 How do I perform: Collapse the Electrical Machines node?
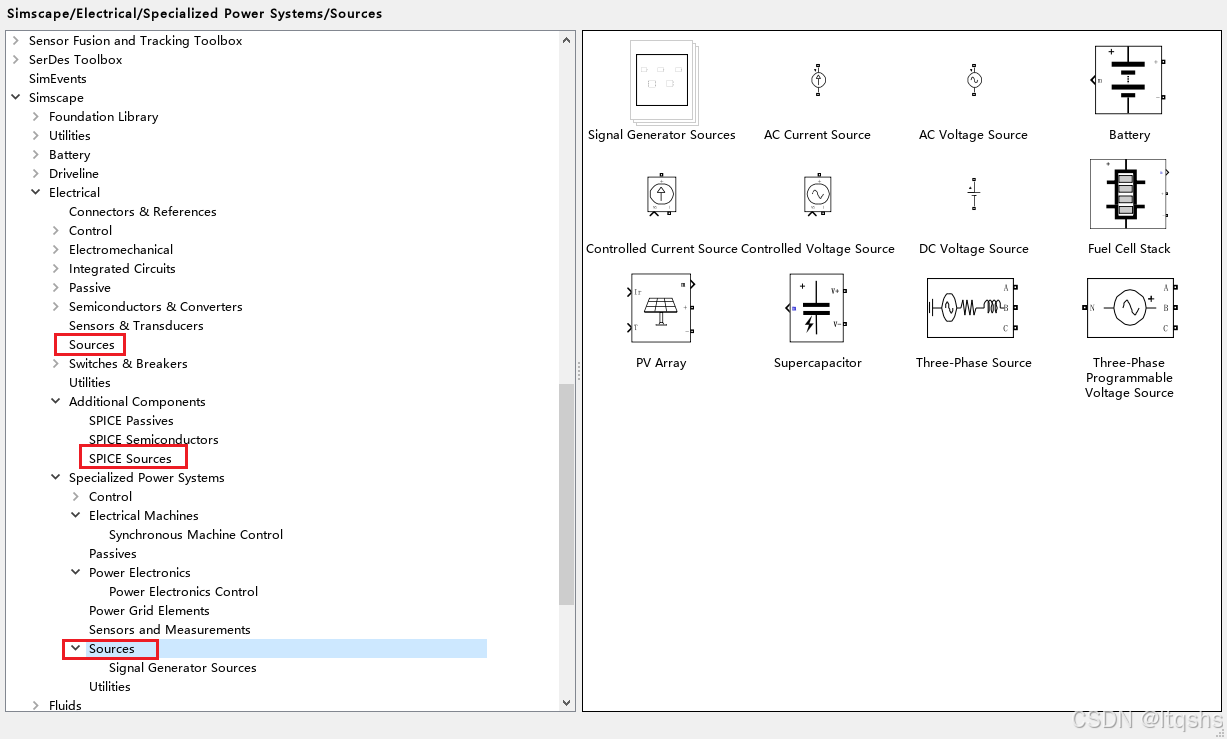tap(75, 516)
